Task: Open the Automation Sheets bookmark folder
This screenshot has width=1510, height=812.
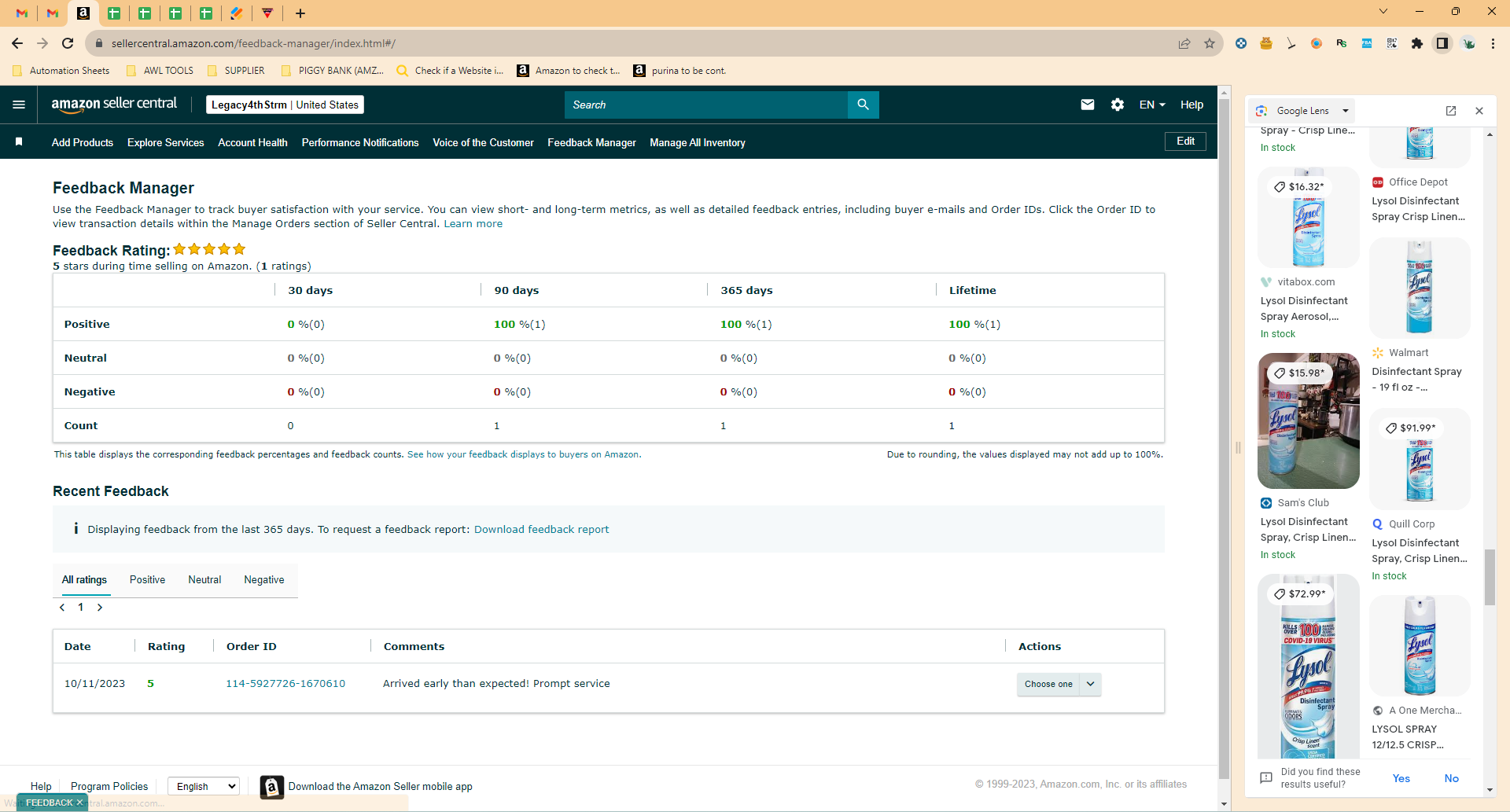Action: [x=61, y=71]
